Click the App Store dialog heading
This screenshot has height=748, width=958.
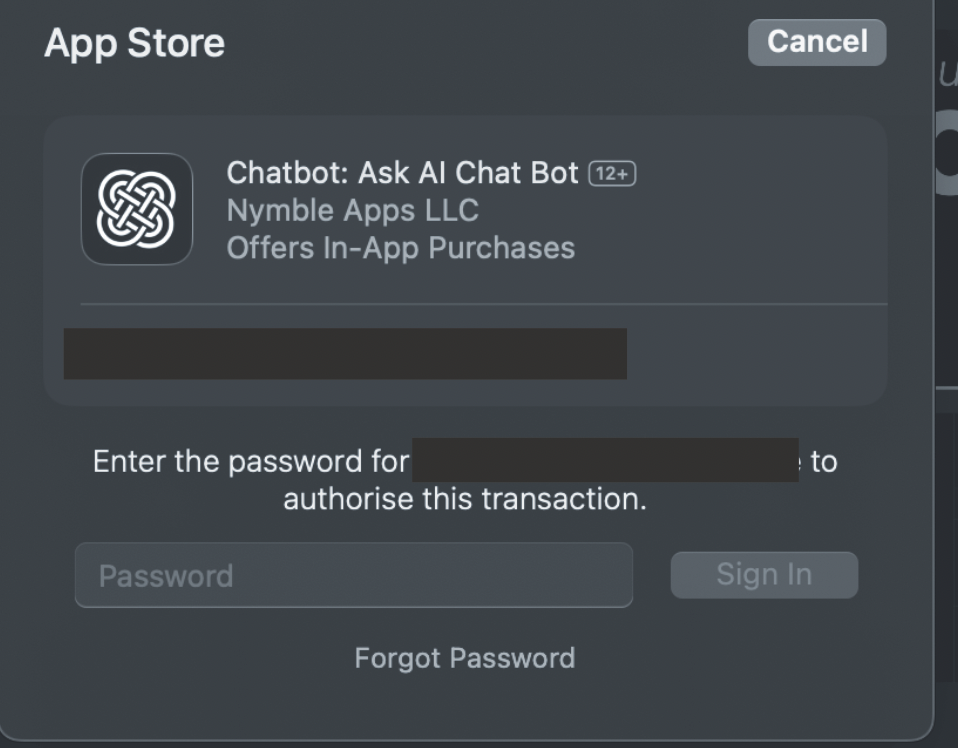click(134, 43)
